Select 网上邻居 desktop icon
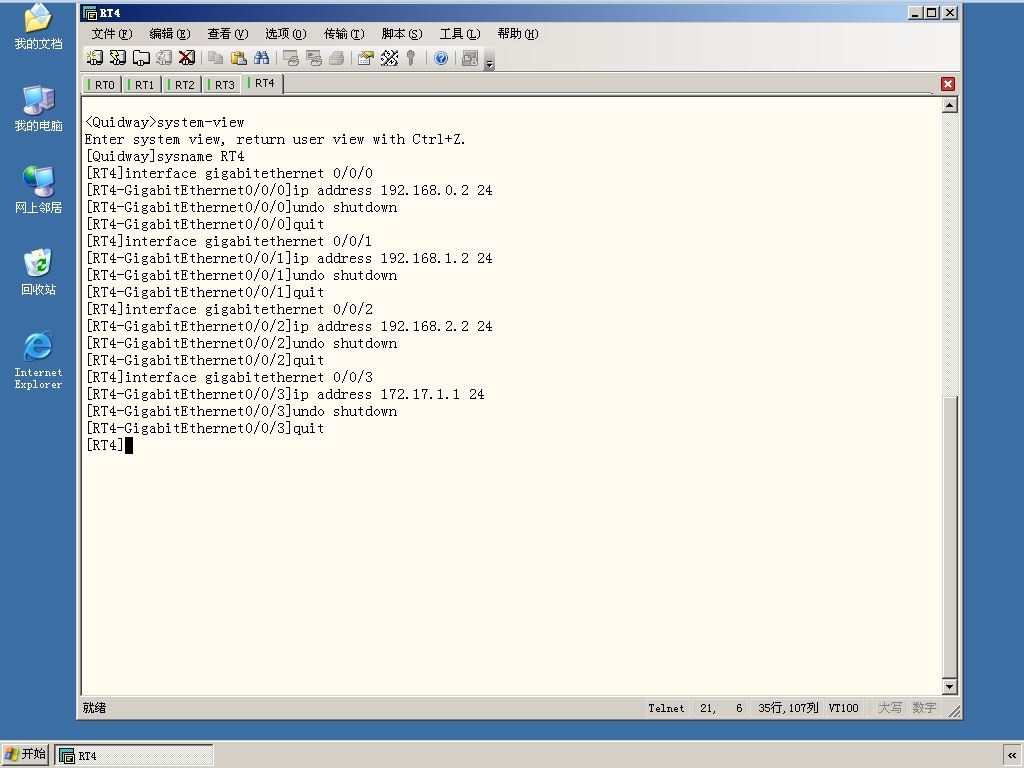The image size is (1024, 768). tap(39, 190)
